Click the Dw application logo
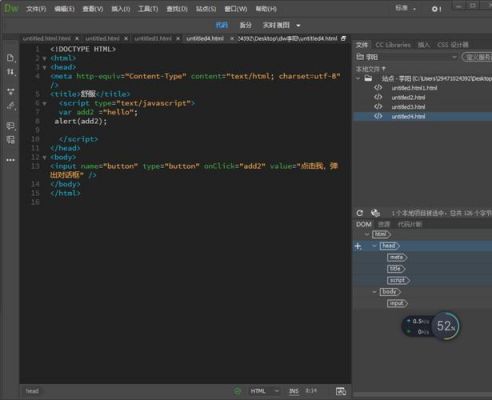492x400 pixels. (x=11, y=8)
